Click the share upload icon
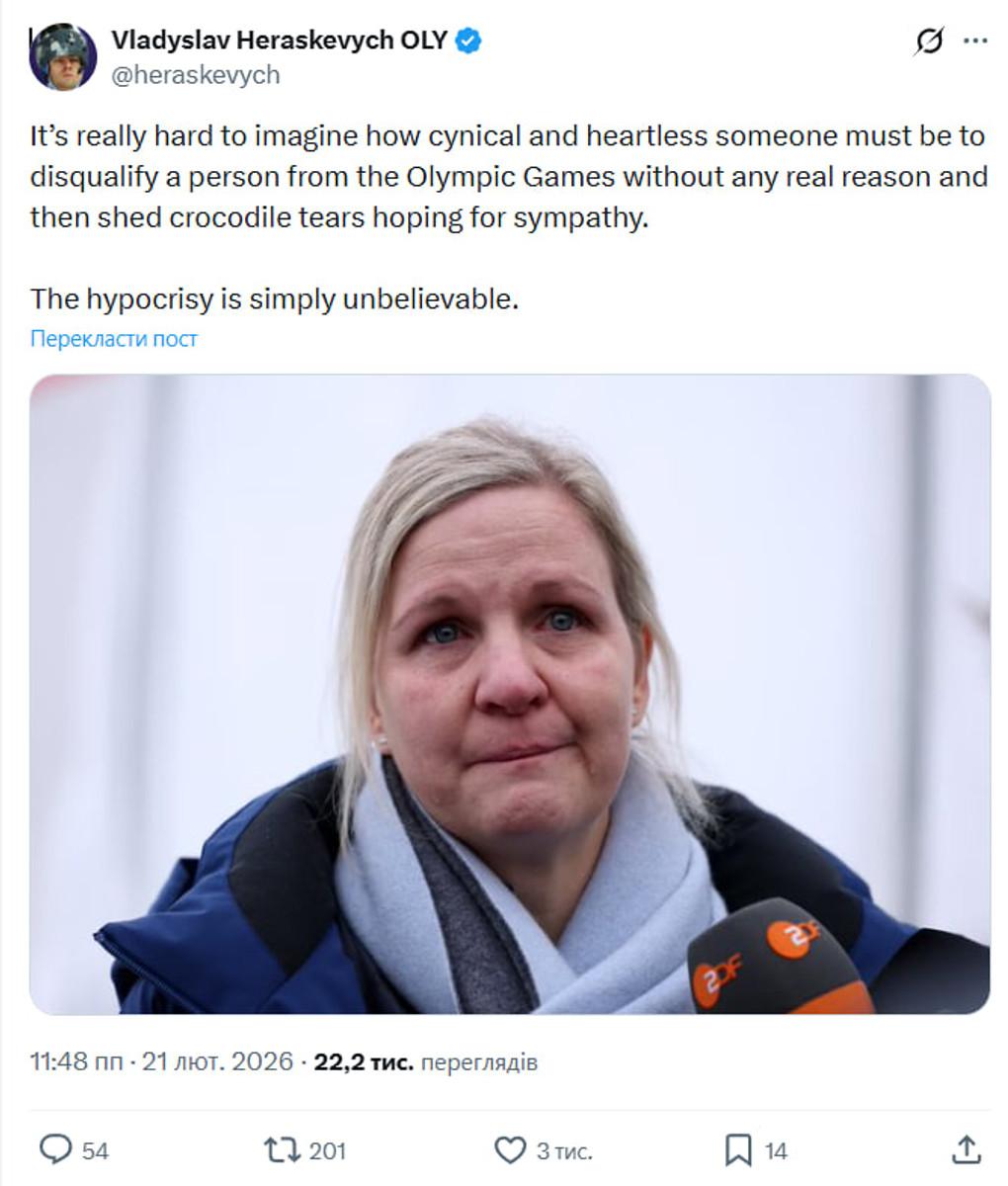This screenshot has height=1186, width=1008. pyautogui.click(x=966, y=1149)
